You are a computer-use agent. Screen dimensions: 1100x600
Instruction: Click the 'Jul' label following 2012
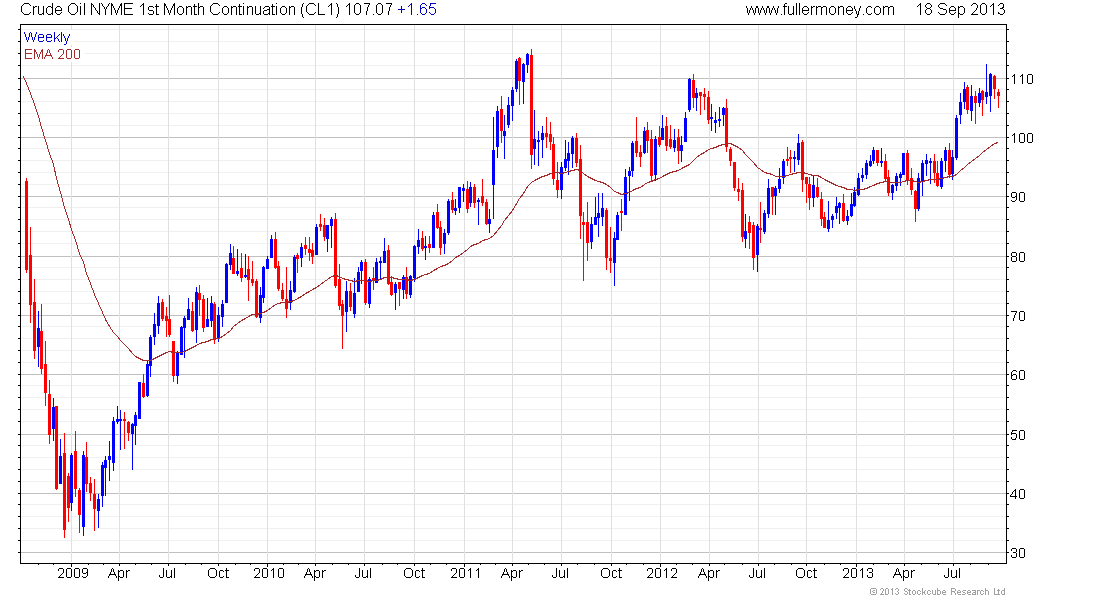[756, 573]
